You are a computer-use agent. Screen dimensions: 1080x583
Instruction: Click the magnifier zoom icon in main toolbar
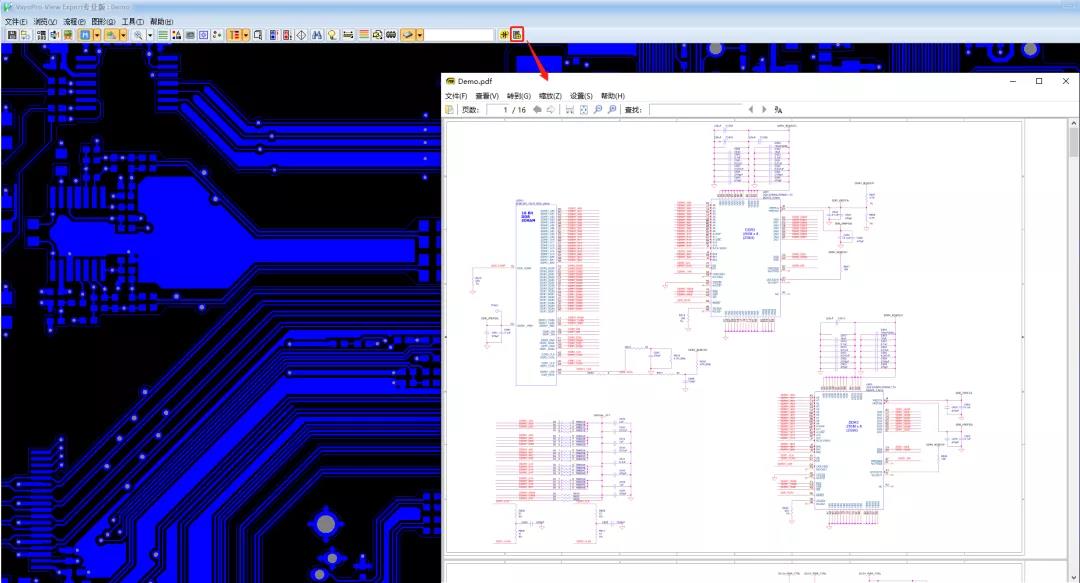click(x=138, y=34)
